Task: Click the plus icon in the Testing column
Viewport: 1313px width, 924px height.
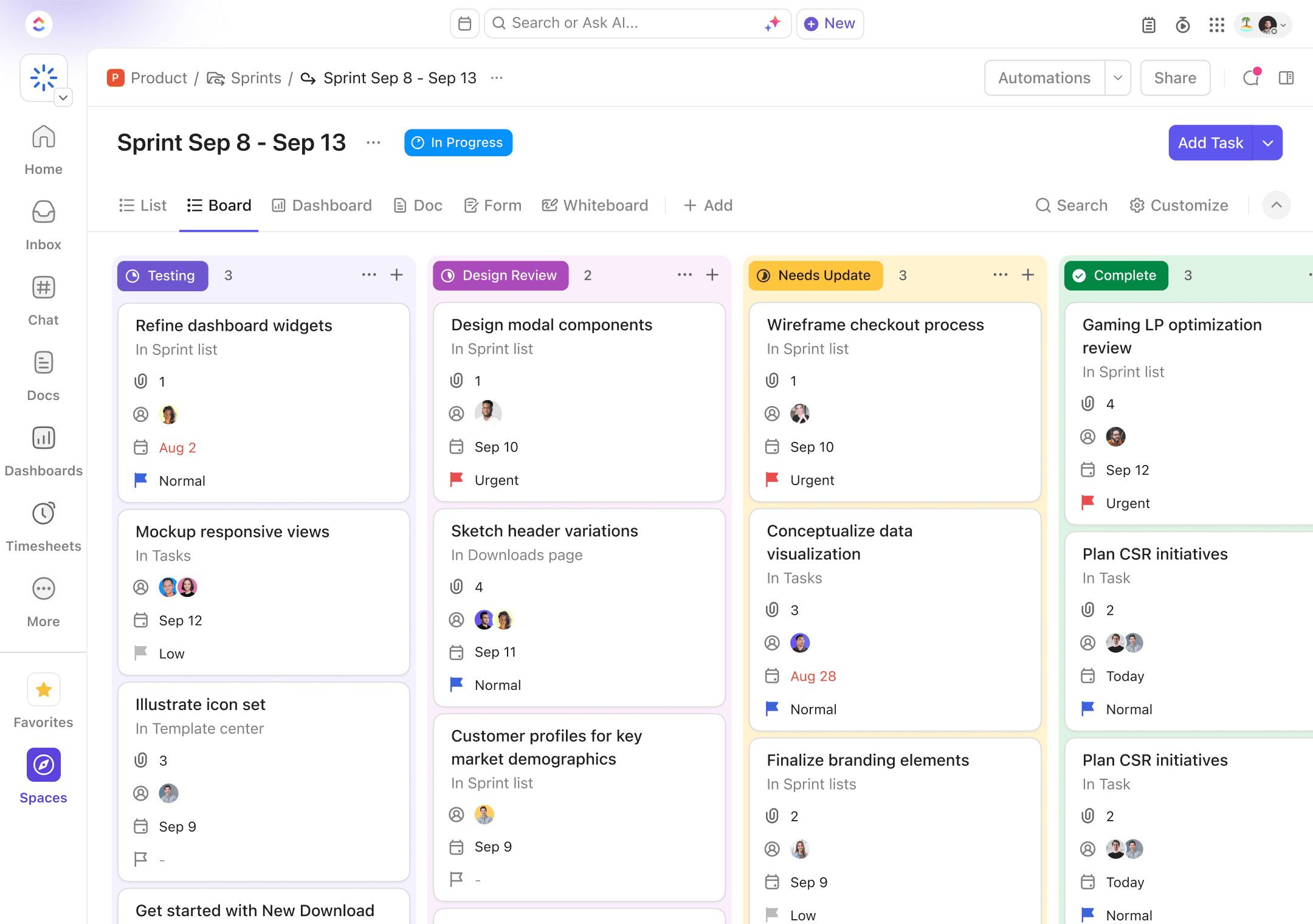Action: click(x=397, y=275)
